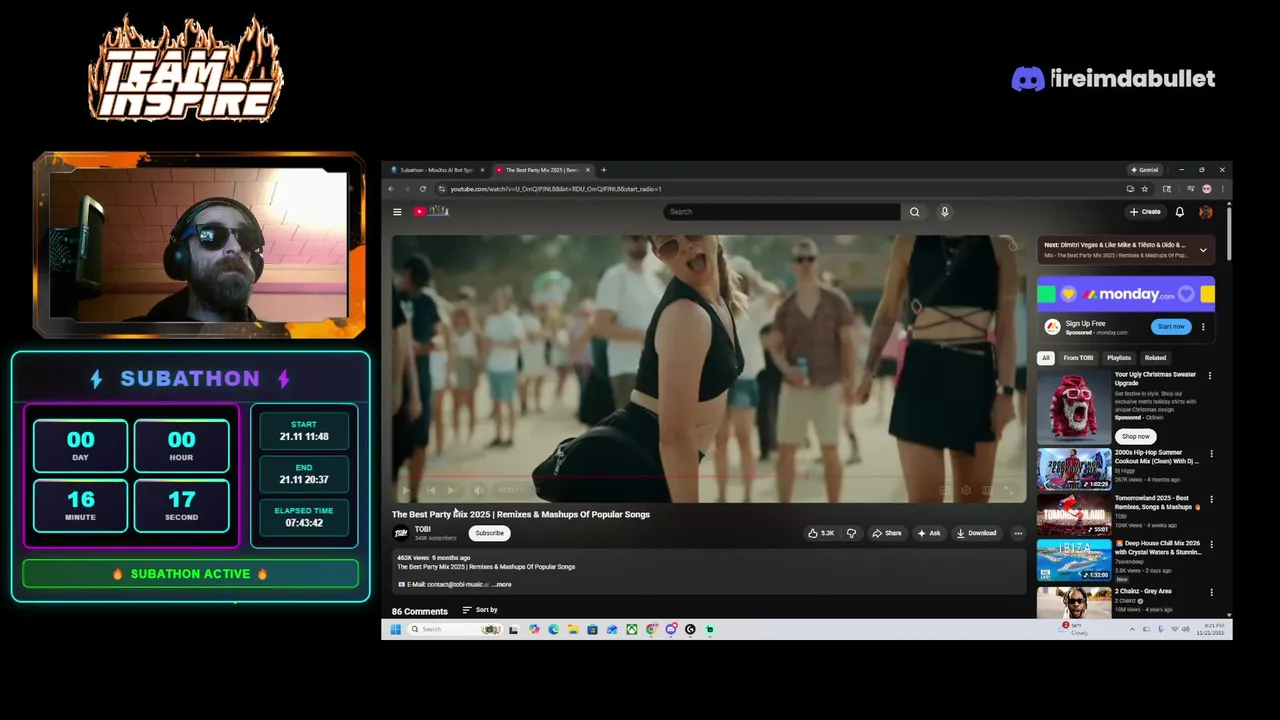
Task: Dislike the video with thumbs down
Action: [851, 533]
